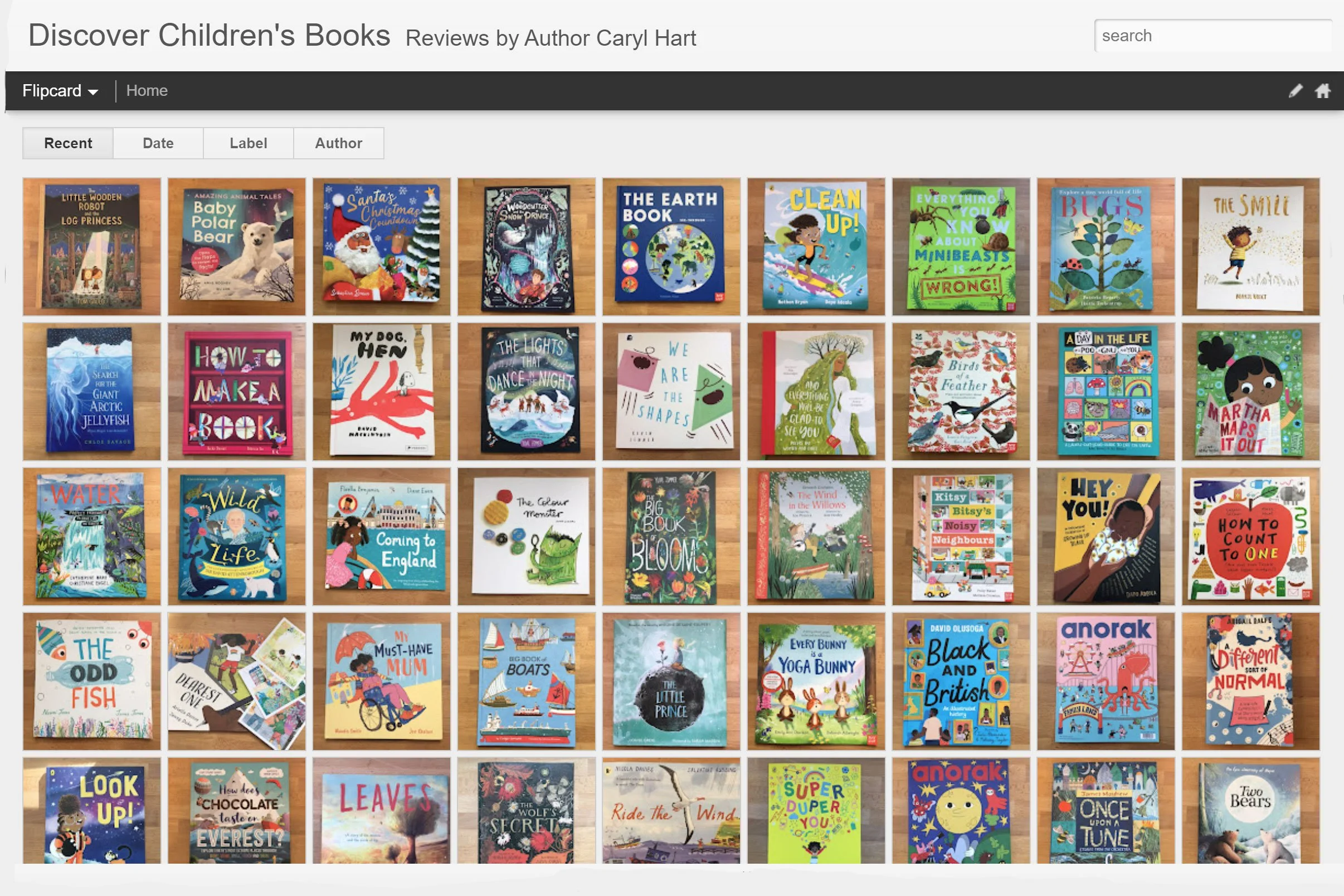Screen dimensions: 1344x896
Task: Open How to Make a Book card
Action: (x=237, y=392)
